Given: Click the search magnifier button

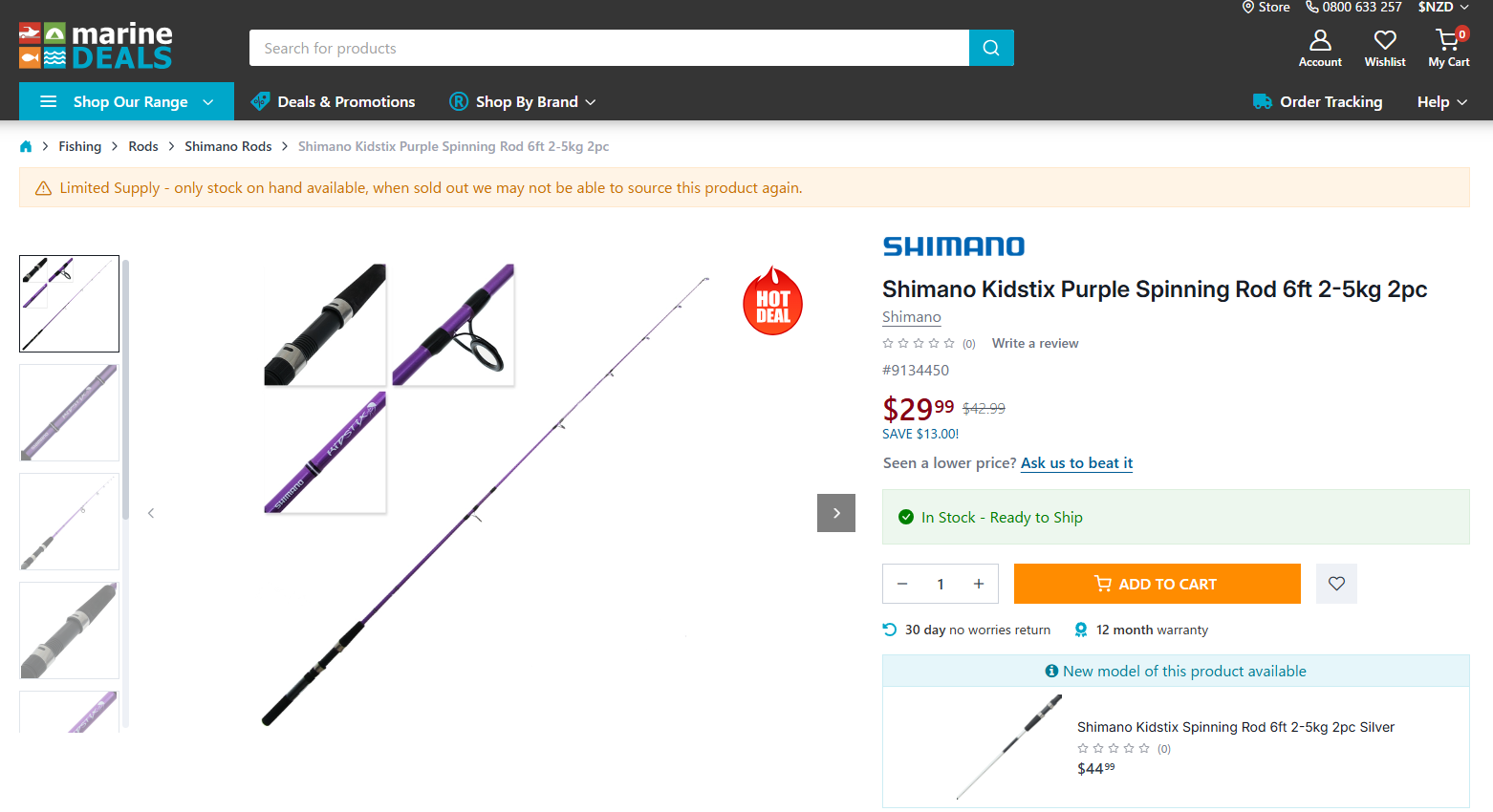Looking at the screenshot, I should [x=991, y=48].
